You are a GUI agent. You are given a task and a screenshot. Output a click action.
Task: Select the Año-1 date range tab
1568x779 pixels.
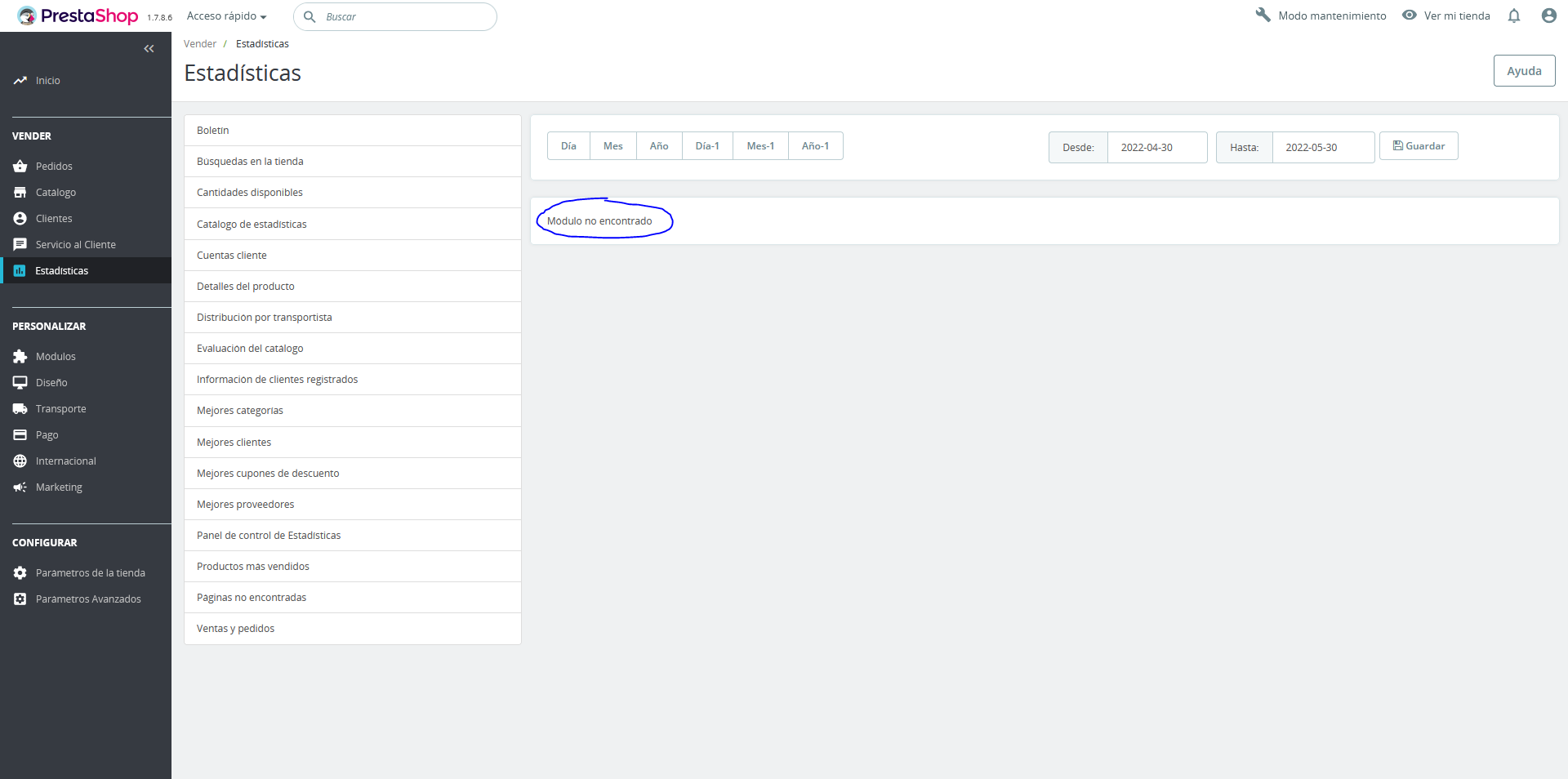(815, 146)
